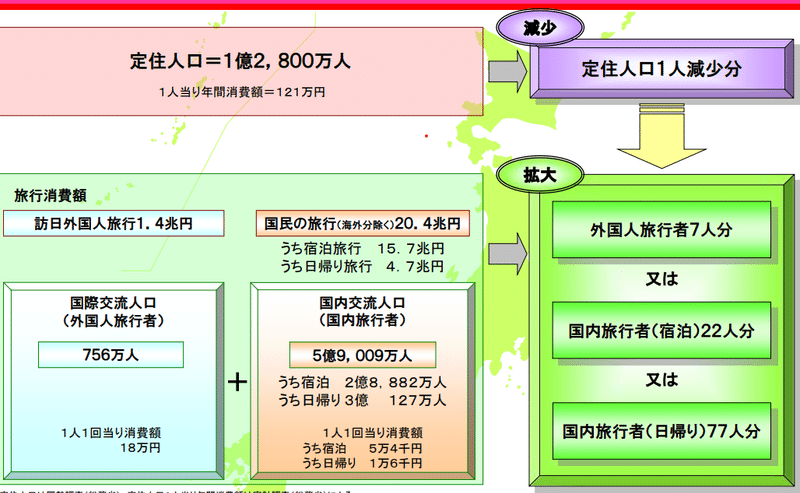
Task: Click 1人1回当り消費額 label in blue box
Action: (x=111, y=433)
